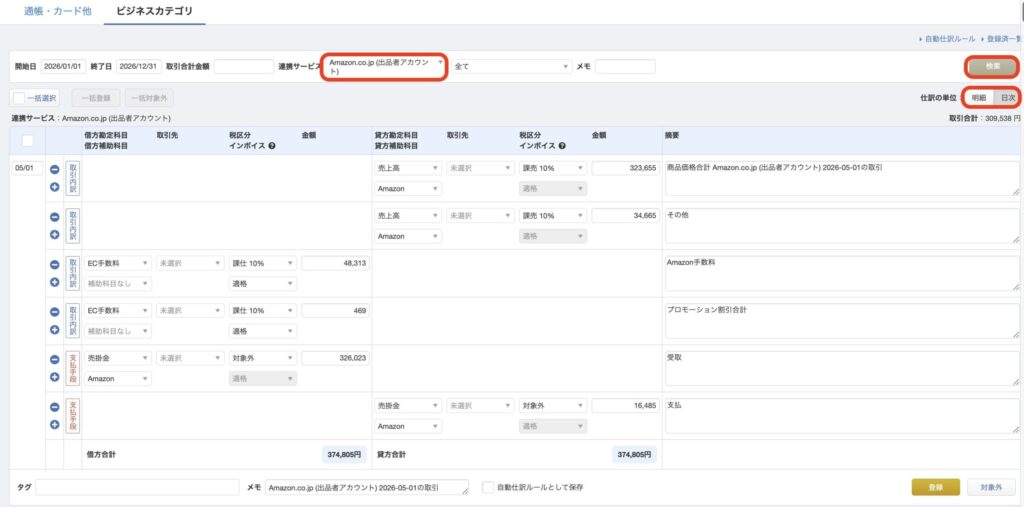Click the 検索 search button
This screenshot has width=1024, height=507.
click(x=992, y=67)
